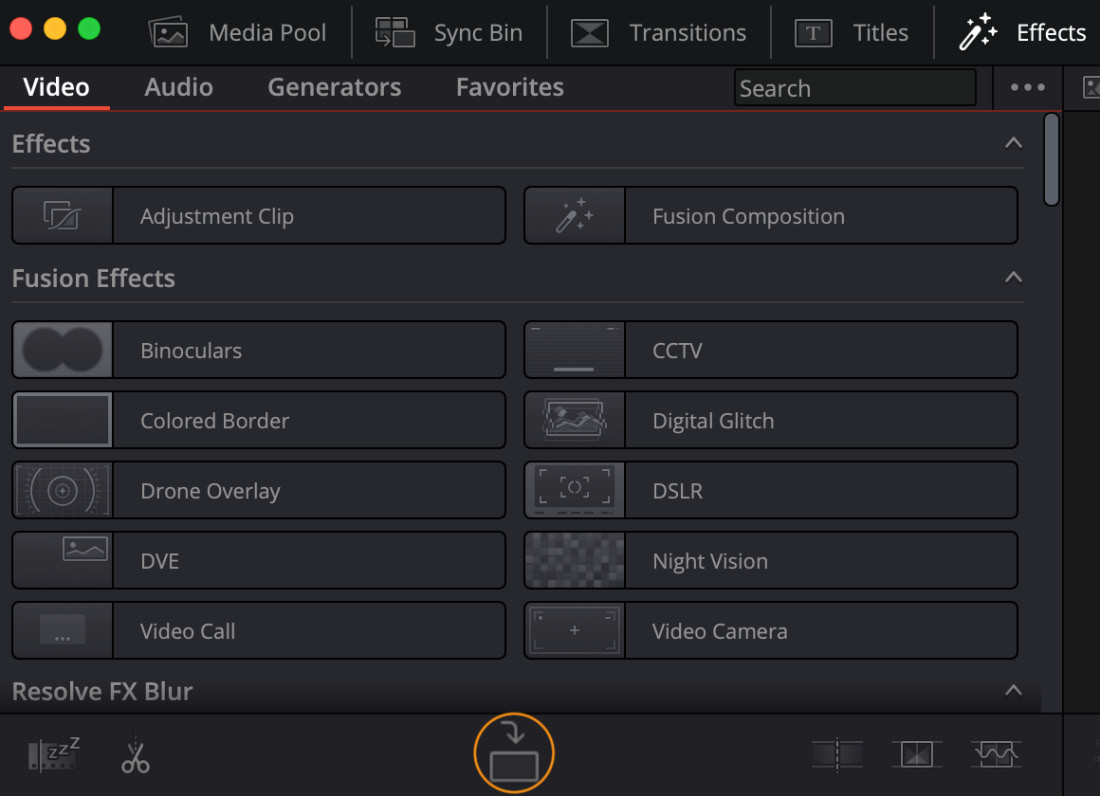Click the circled Smart Insert button
The width and height of the screenshot is (1100, 796).
[514, 753]
